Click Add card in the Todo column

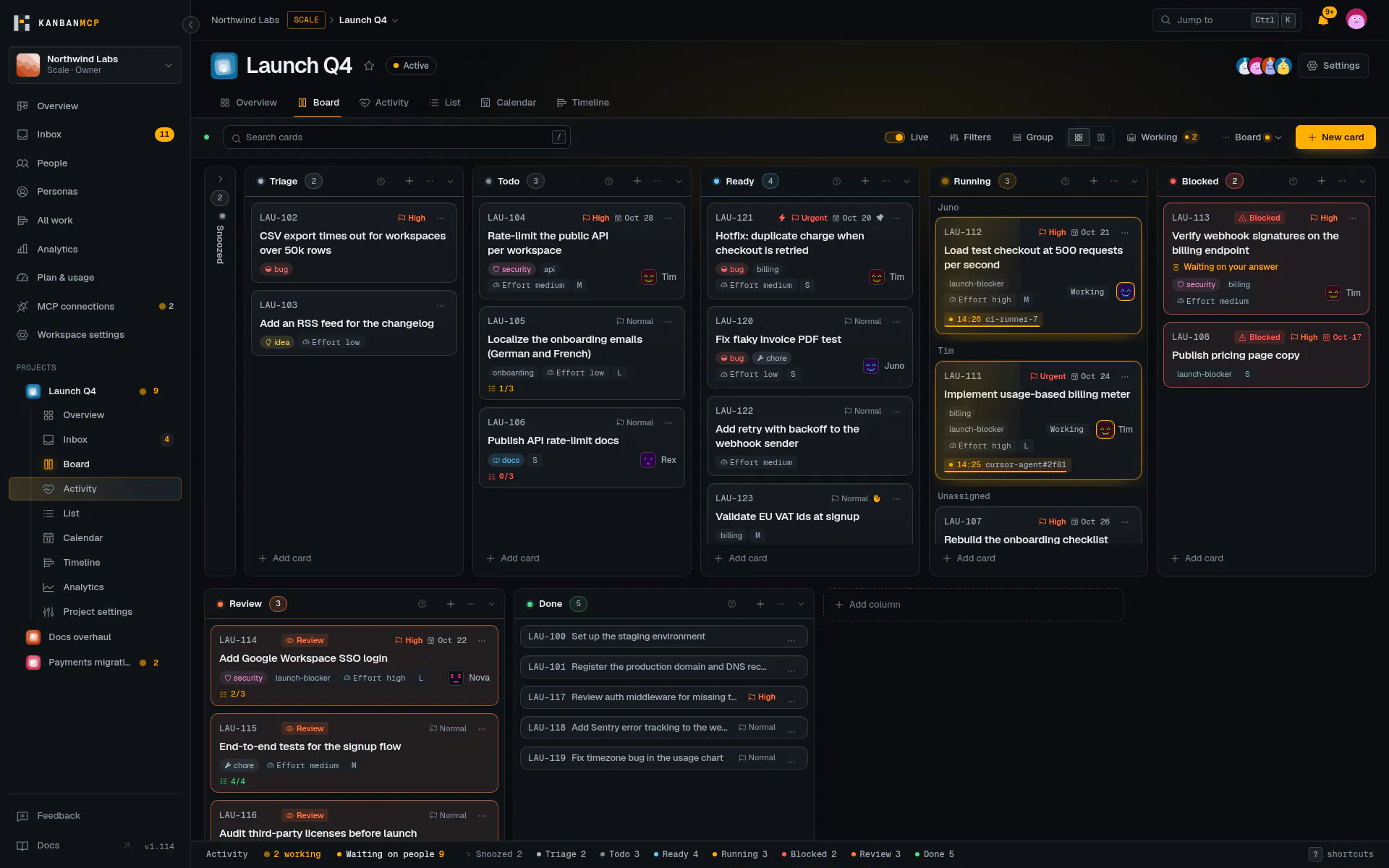(x=513, y=558)
